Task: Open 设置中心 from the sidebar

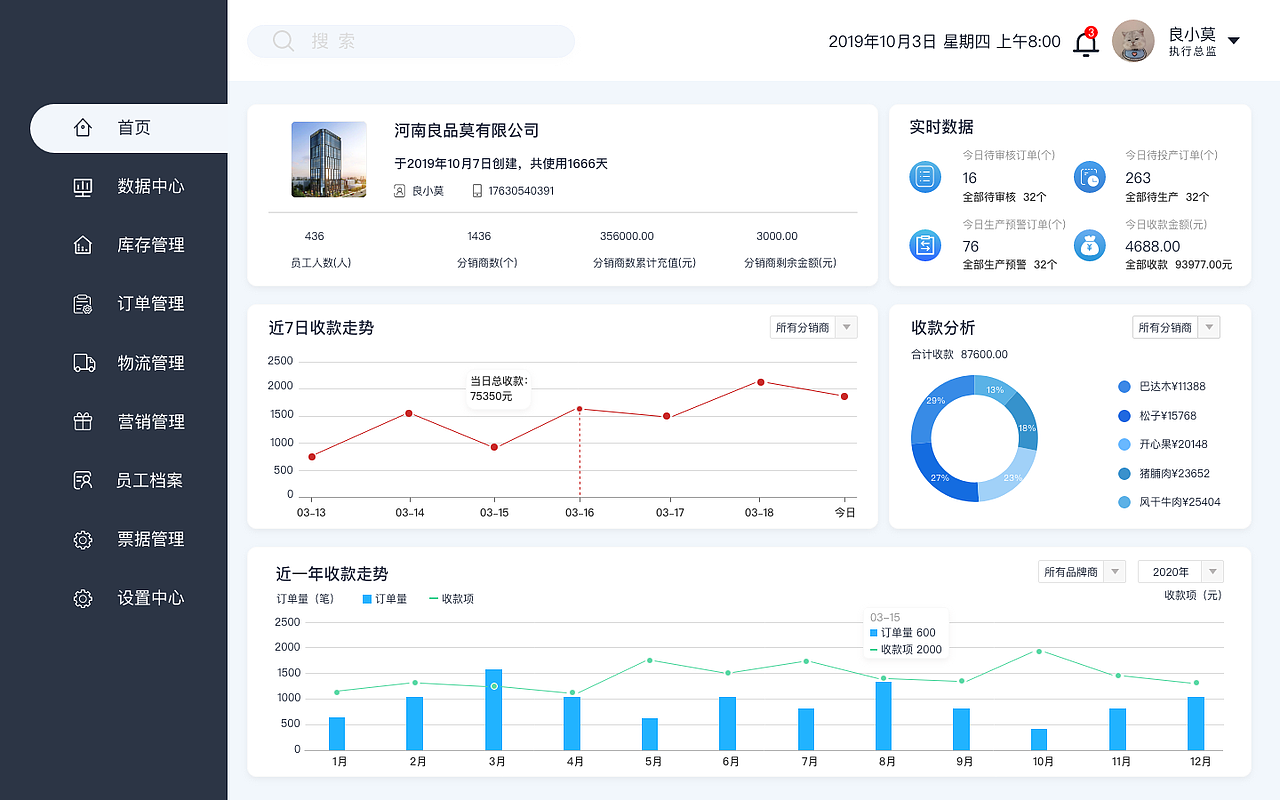Action: click(x=82, y=598)
